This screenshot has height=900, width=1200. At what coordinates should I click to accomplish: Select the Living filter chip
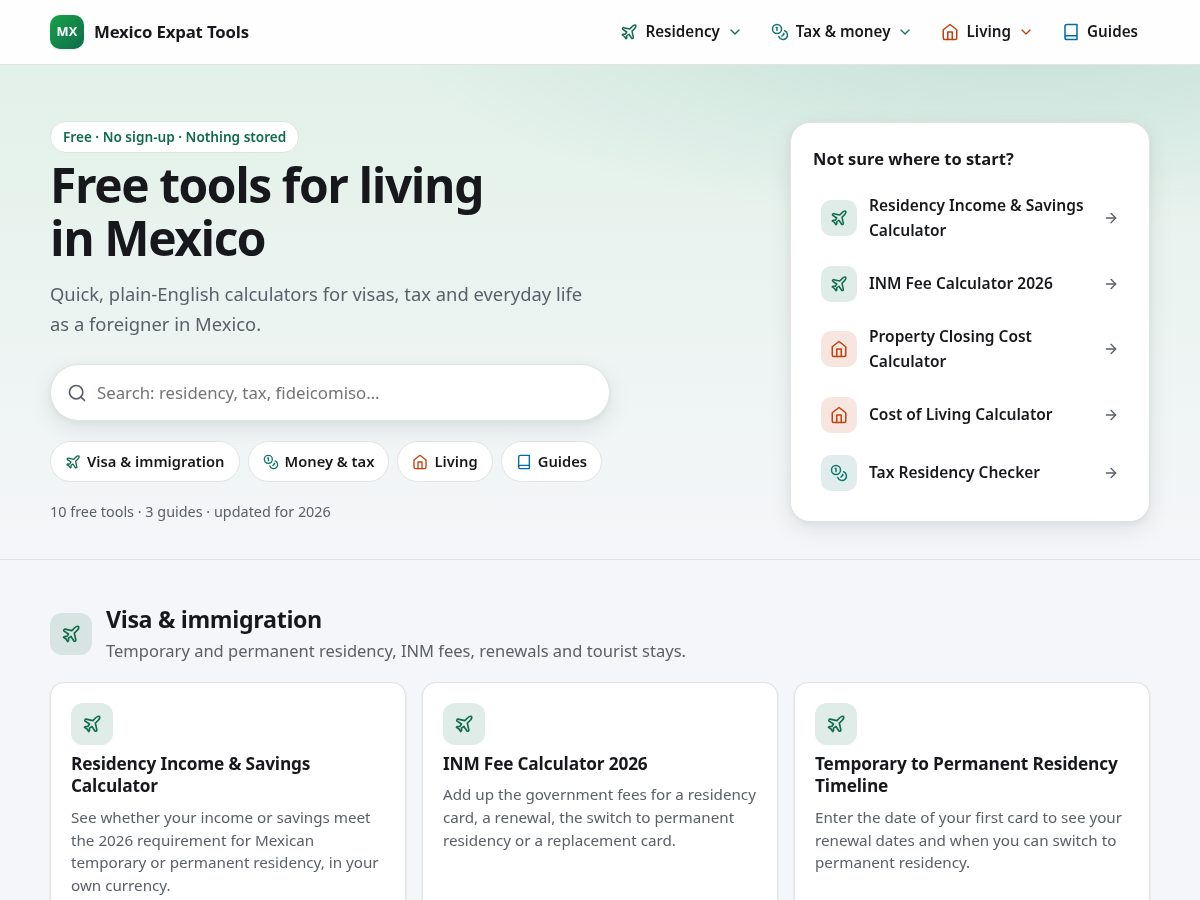pos(445,462)
